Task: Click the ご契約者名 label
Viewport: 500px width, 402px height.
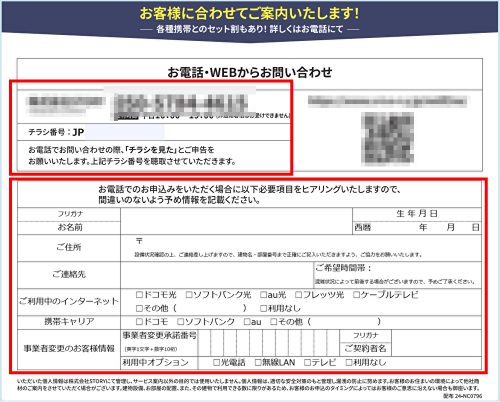Action: (x=365, y=349)
